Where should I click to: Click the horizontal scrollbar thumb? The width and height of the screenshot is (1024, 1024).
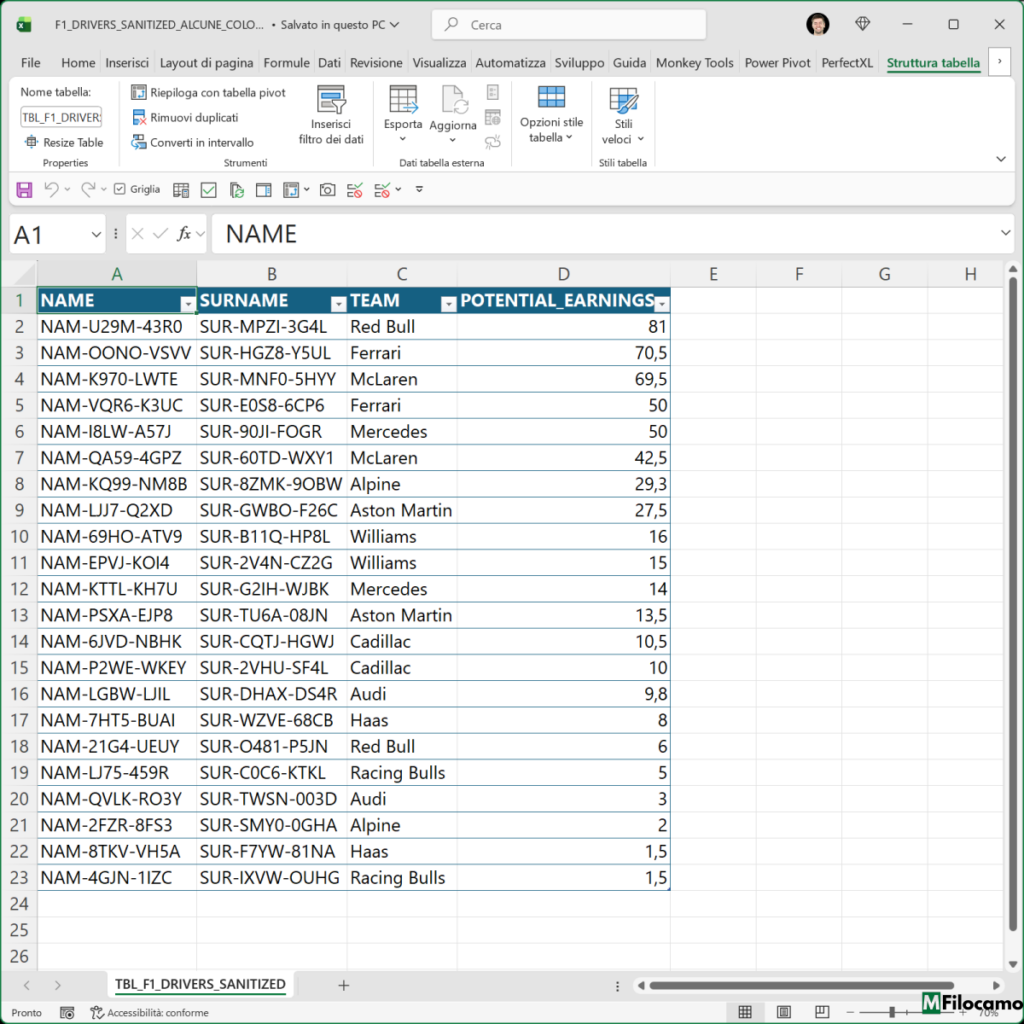pos(801,985)
